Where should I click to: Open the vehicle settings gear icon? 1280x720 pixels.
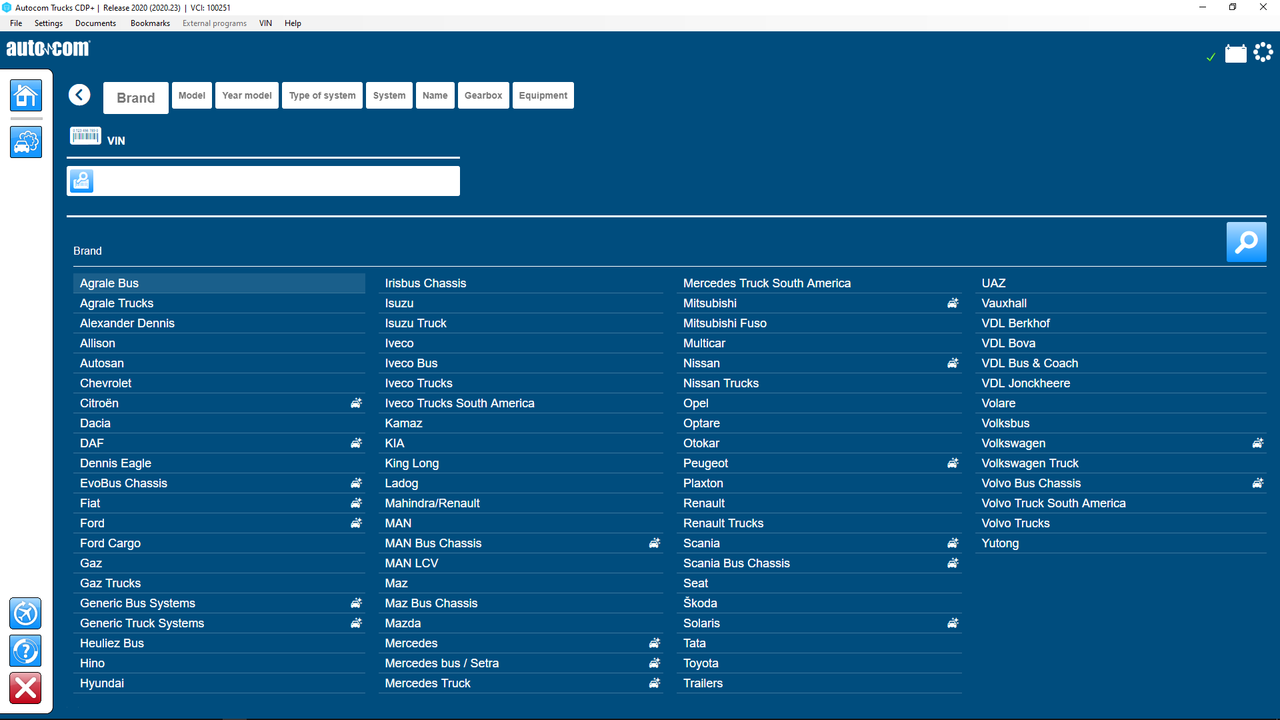tap(26, 142)
